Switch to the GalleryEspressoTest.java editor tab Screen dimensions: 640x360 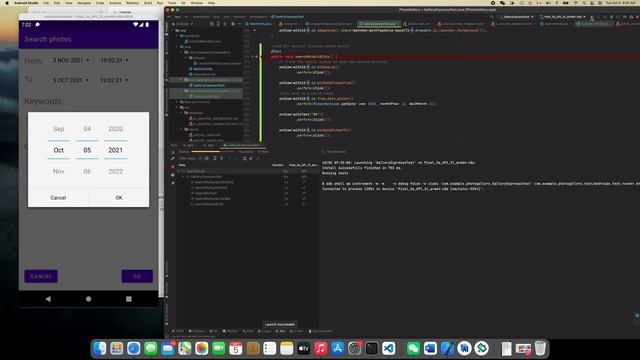pos(378,24)
